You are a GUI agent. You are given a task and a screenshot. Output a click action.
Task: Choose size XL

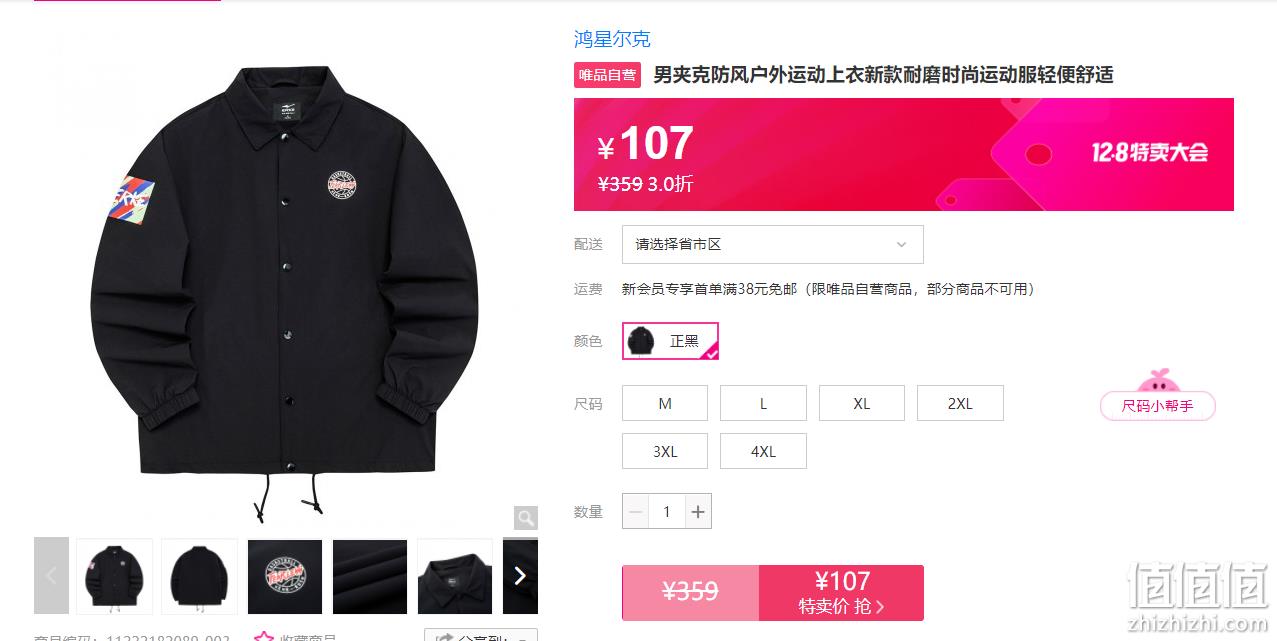(x=862, y=403)
